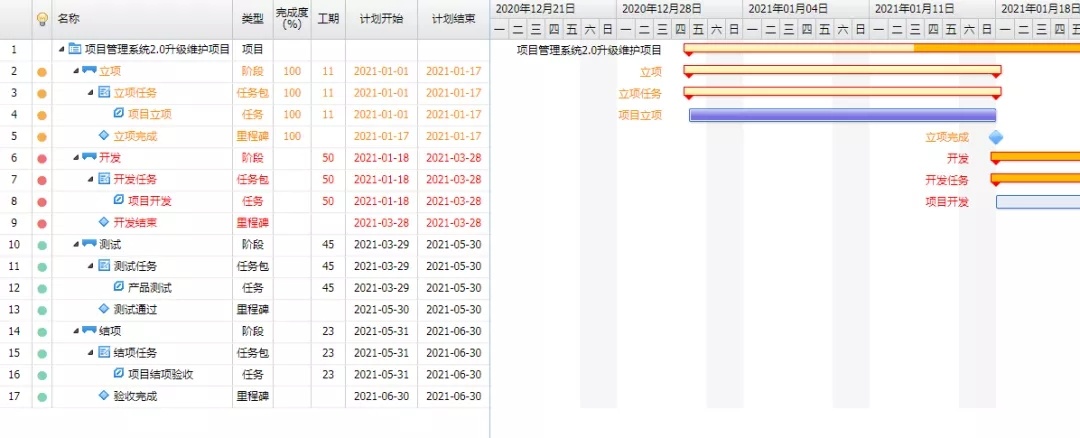Click the 立项完成 milestone diamond in Gantt chart
Viewport: 1080px width, 438px height.
(995, 137)
